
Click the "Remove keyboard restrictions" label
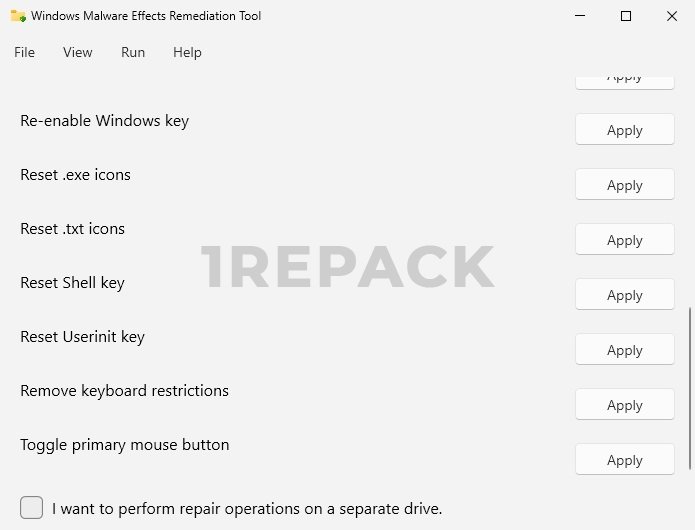[x=124, y=391]
